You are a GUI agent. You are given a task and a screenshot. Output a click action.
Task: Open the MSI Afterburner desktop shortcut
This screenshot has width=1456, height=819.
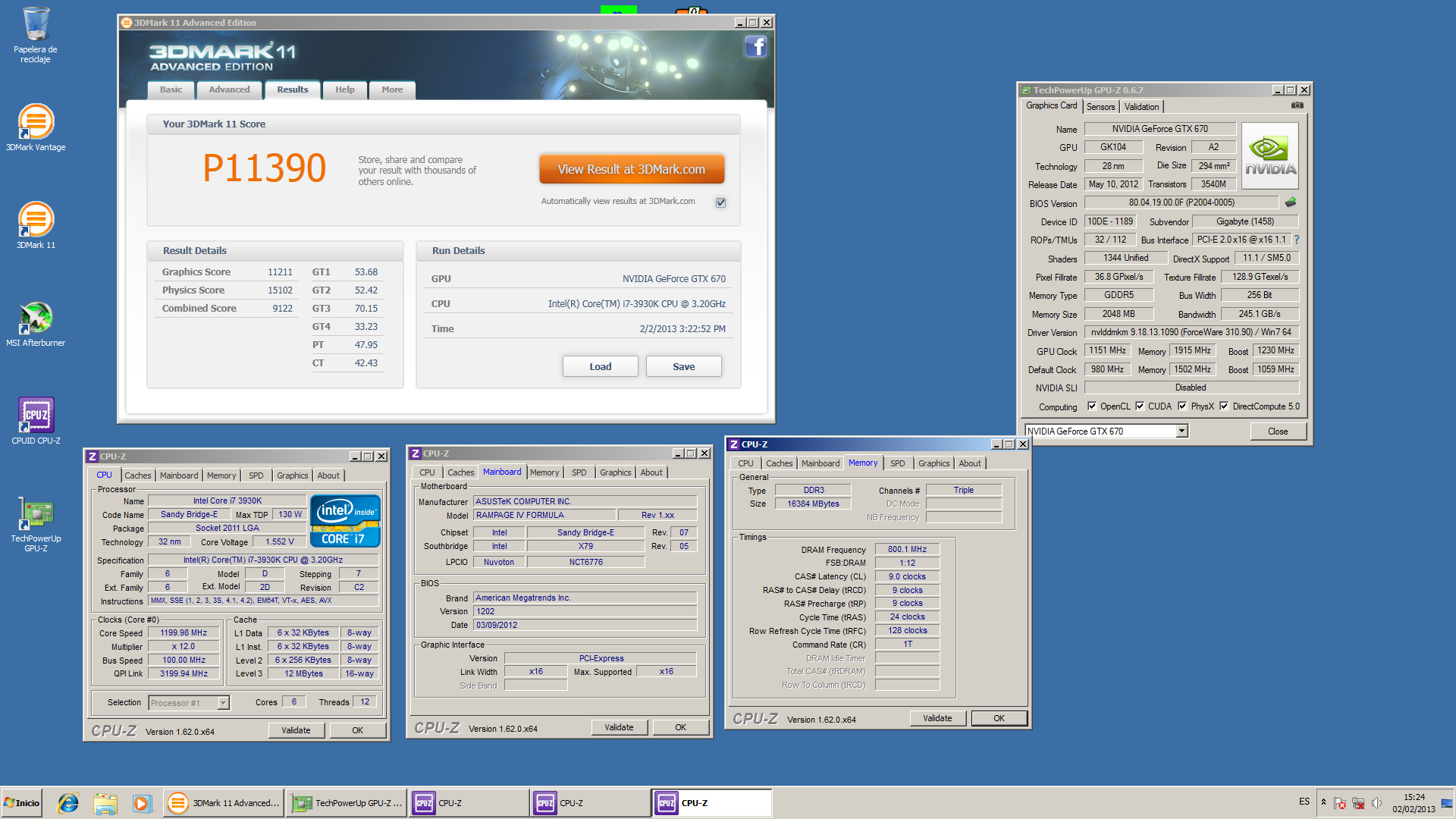36,323
